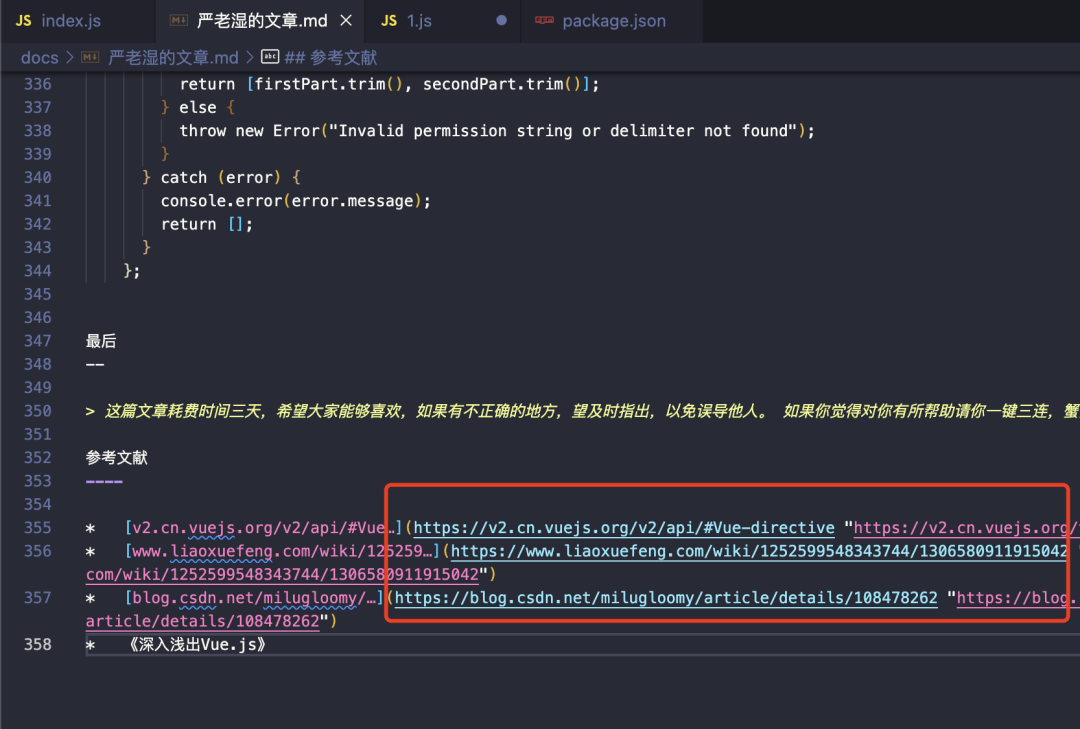The width and height of the screenshot is (1080, 729).
Task: Click link text [blog.csdn.net/milugloomy/…]
Action: pos(254,598)
